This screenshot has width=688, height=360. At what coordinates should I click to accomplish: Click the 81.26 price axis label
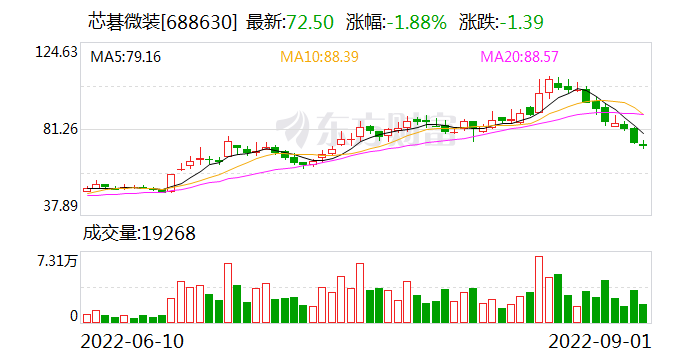click(x=61, y=129)
